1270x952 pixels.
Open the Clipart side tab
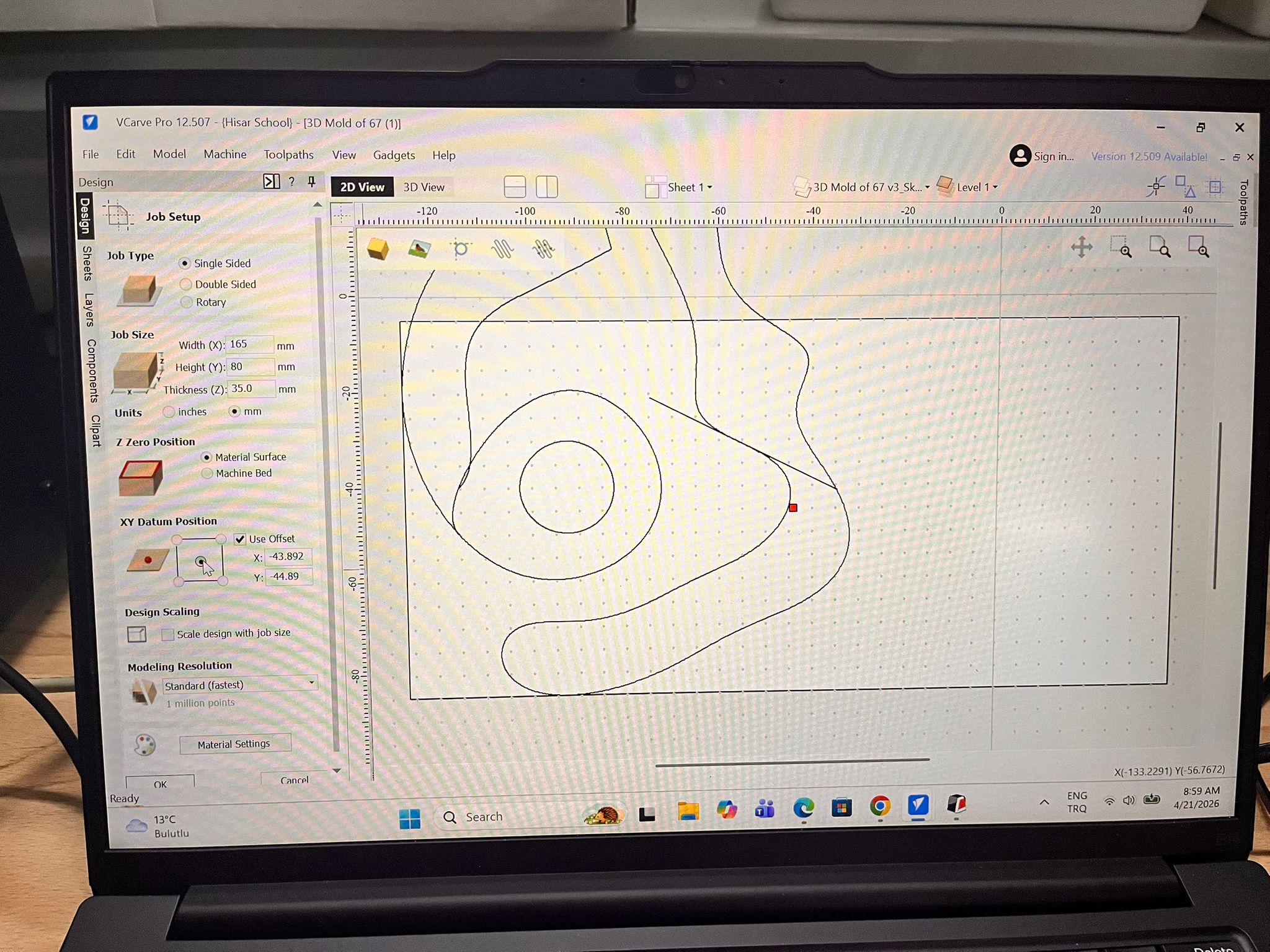coord(95,430)
